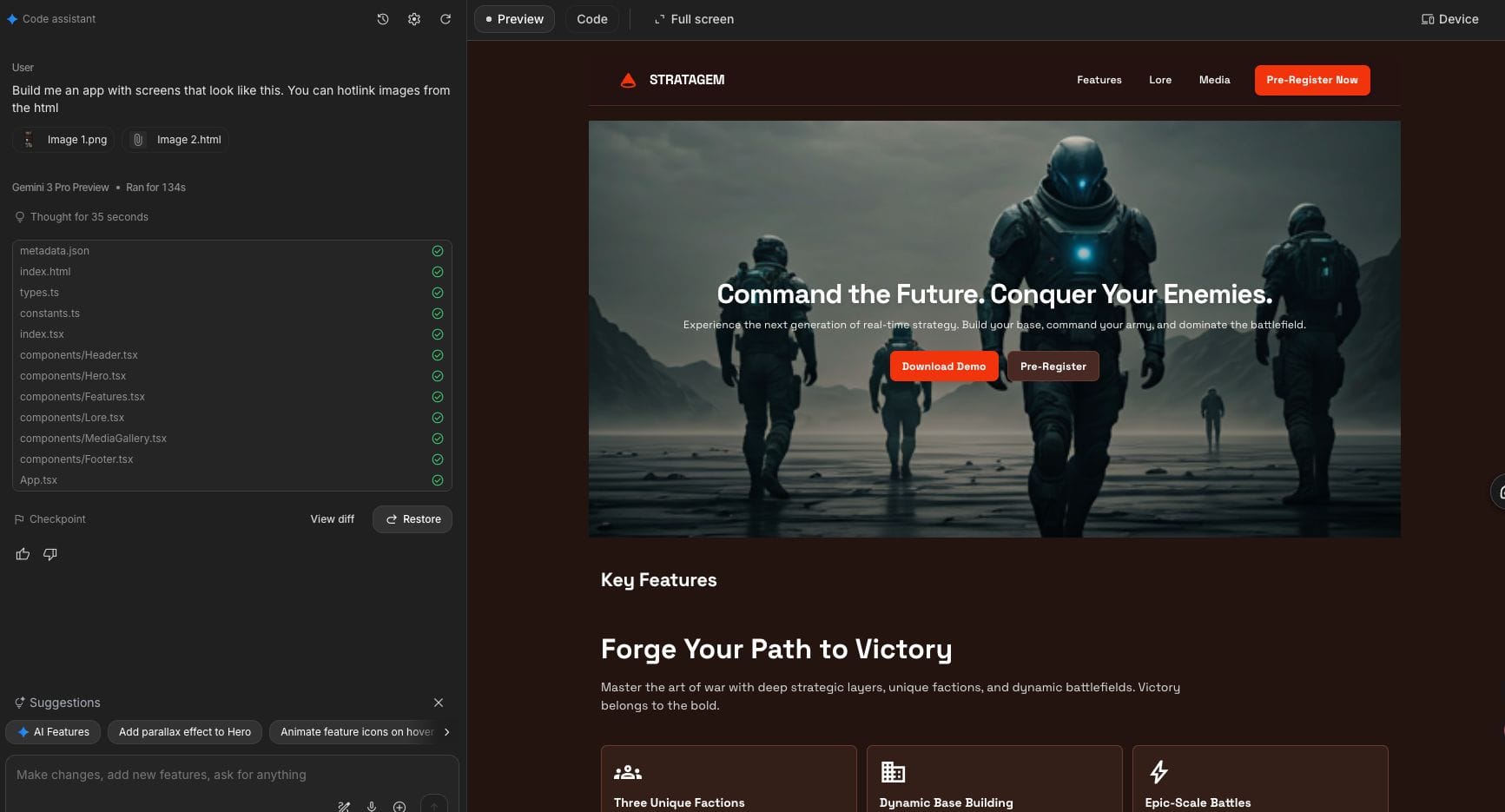The height and width of the screenshot is (812, 1505).
Task: Expand the 'Thought for 35 seconds' section
Action: coord(89,217)
